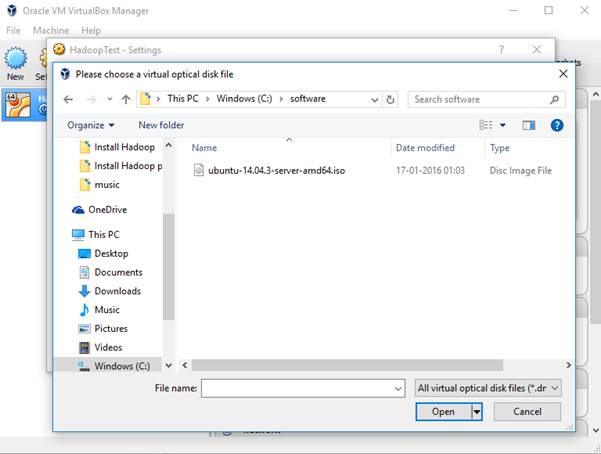Open file dialog Help icon

tap(557, 125)
